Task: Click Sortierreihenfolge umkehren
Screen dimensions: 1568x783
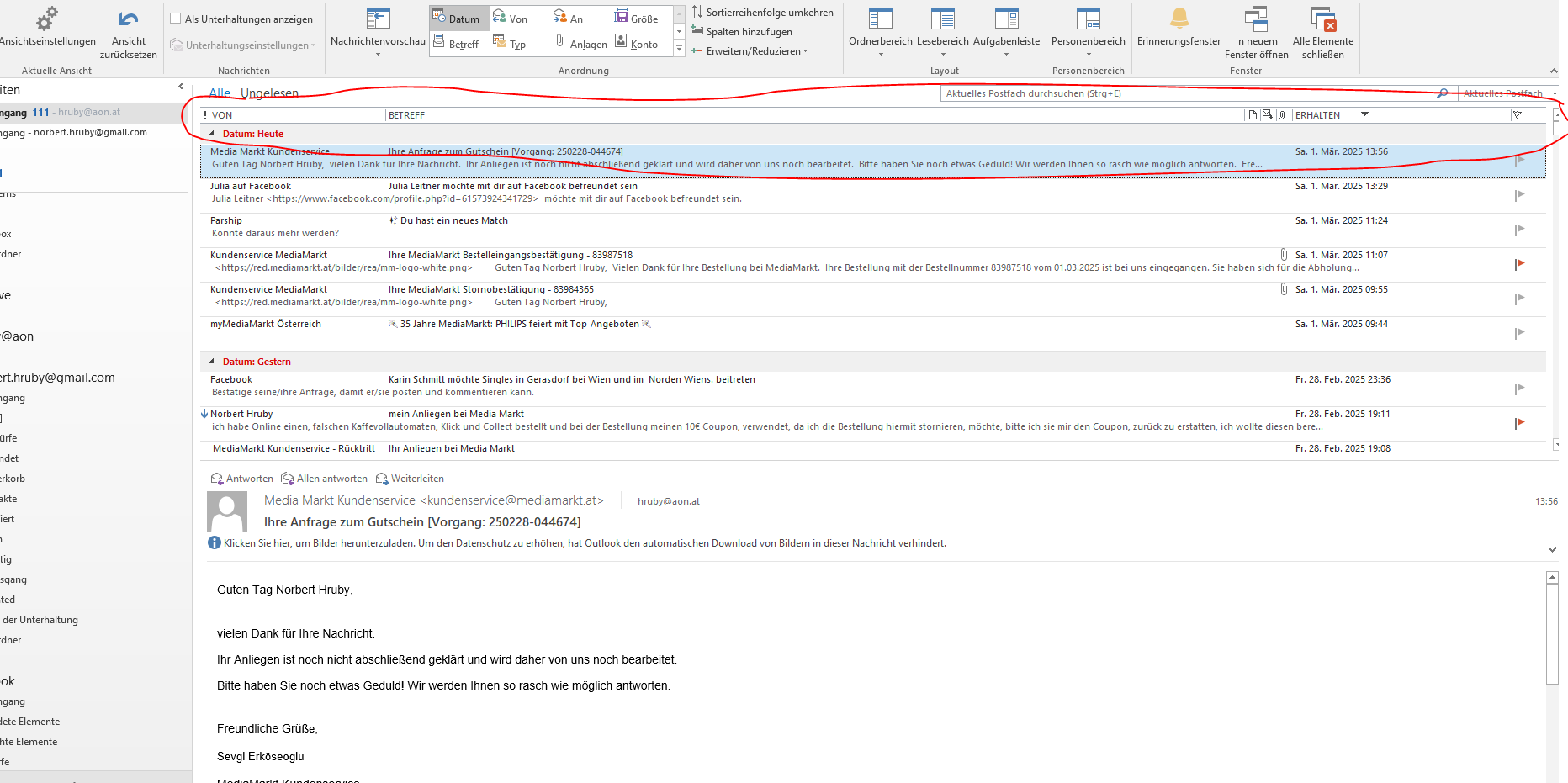Action: point(762,13)
